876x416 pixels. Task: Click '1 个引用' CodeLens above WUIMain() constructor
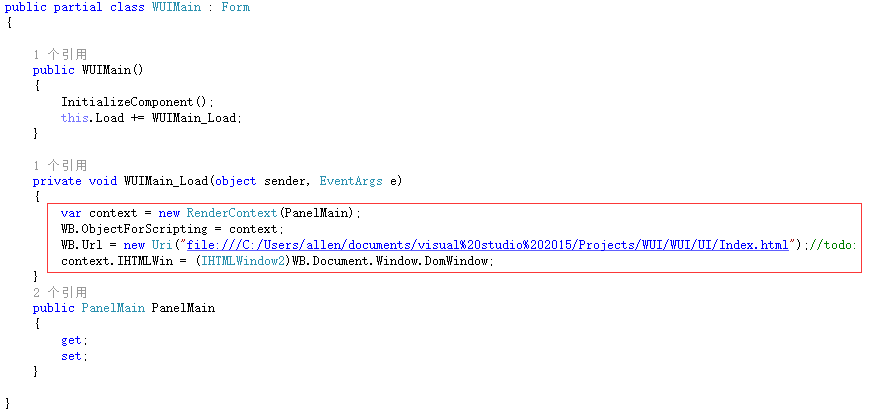[x=60, y=54]
